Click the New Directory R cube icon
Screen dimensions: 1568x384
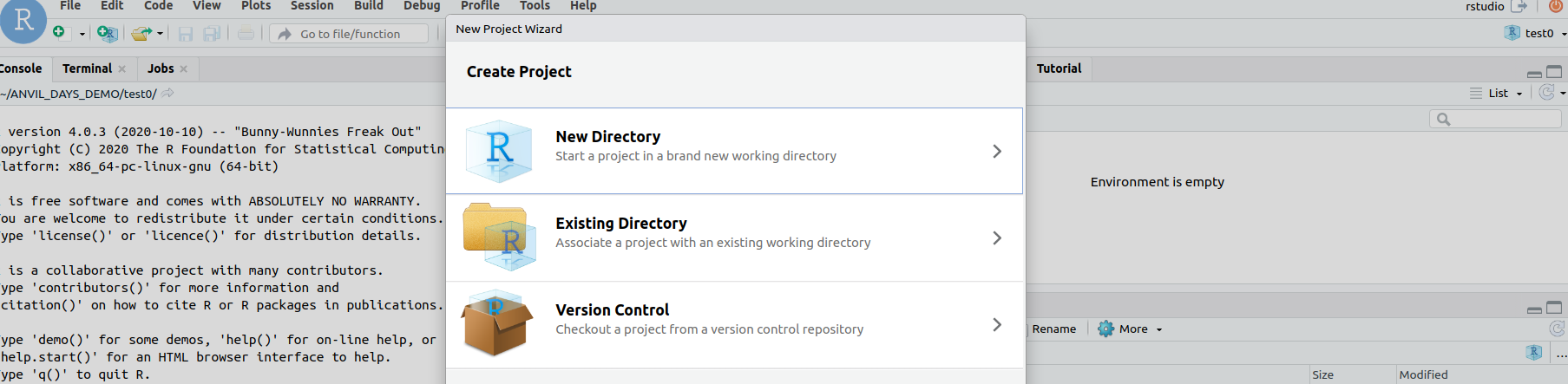[x=498, y=151]
